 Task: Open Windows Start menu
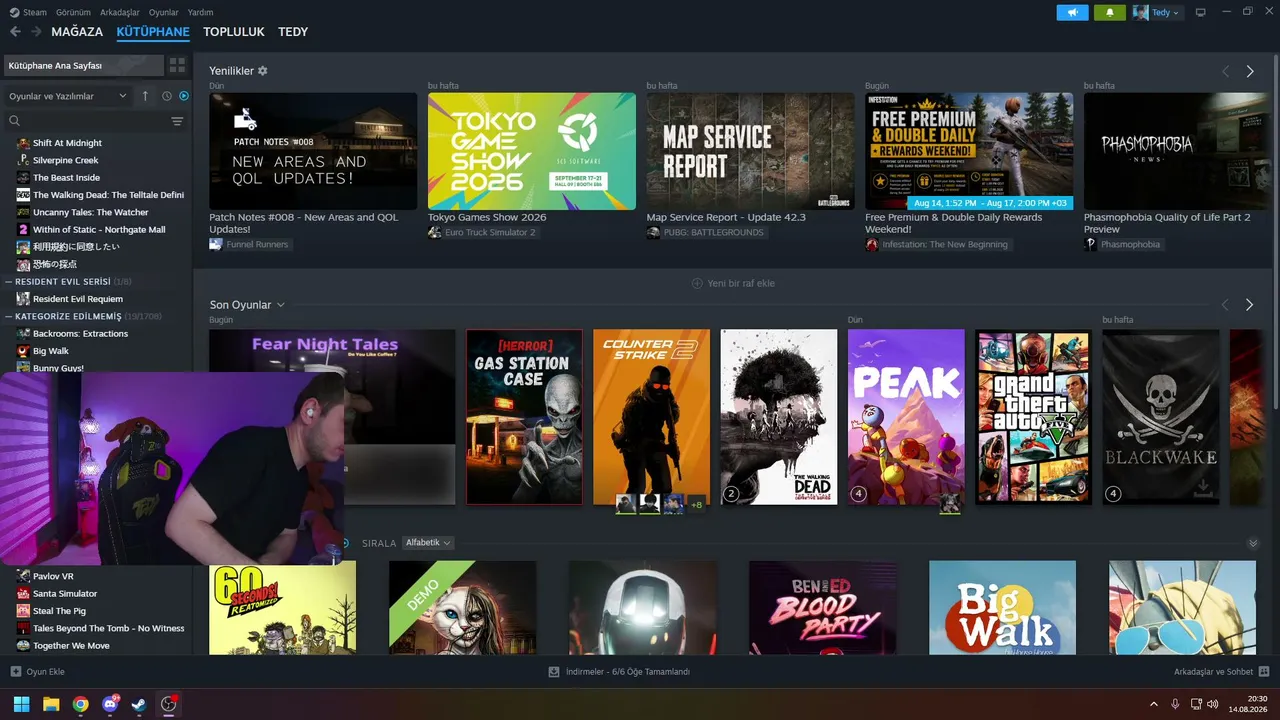[21, 704]
